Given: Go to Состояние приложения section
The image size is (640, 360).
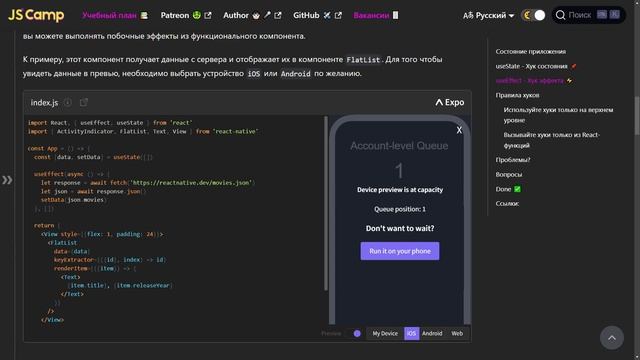Looking at the screenshot, I should pos(531,51).
